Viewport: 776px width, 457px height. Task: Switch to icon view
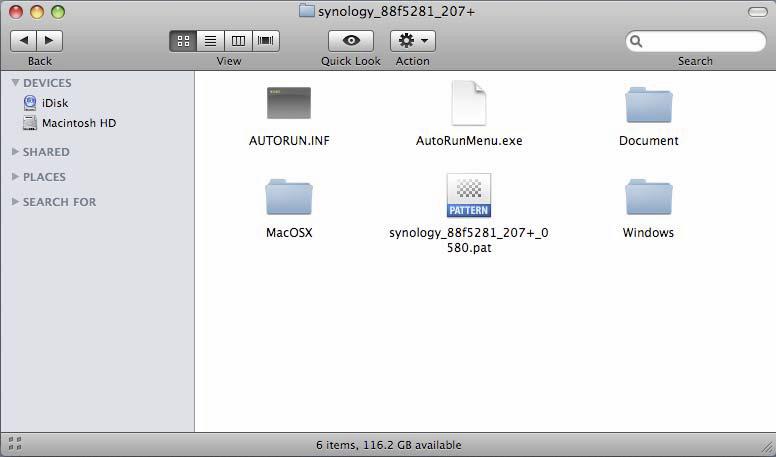pos(183,41)
